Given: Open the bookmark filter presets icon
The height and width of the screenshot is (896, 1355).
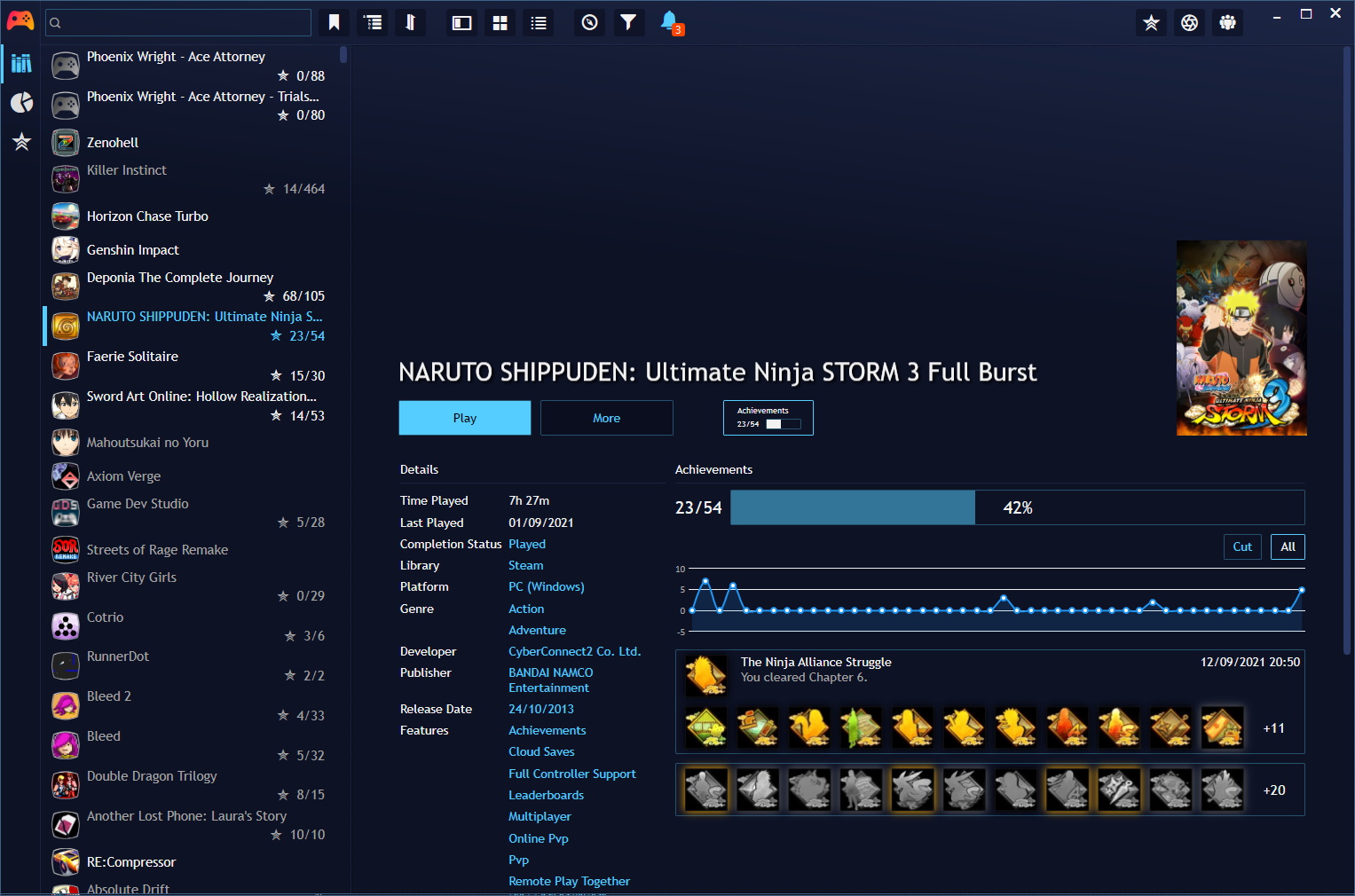Looking at the screenshot, I should 335,22.
